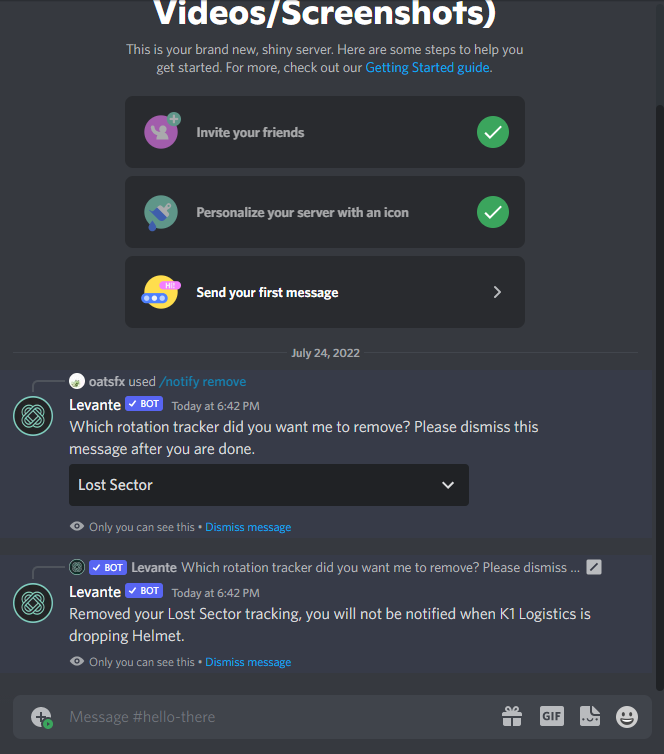This screenshot has height=754, width=664.
Task: Click the dropdown arrow next to Lost Sector
Action: (448, 485)
